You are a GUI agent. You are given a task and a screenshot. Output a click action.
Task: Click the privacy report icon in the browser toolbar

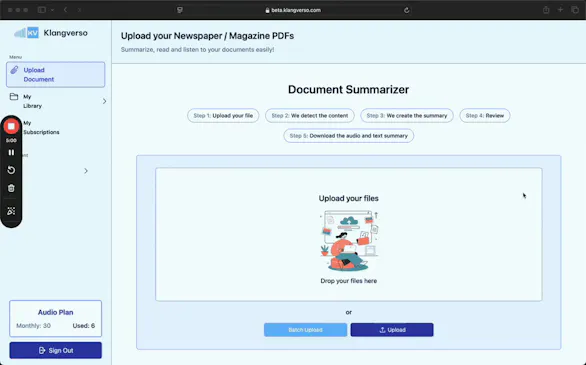(x=180, y=10)
